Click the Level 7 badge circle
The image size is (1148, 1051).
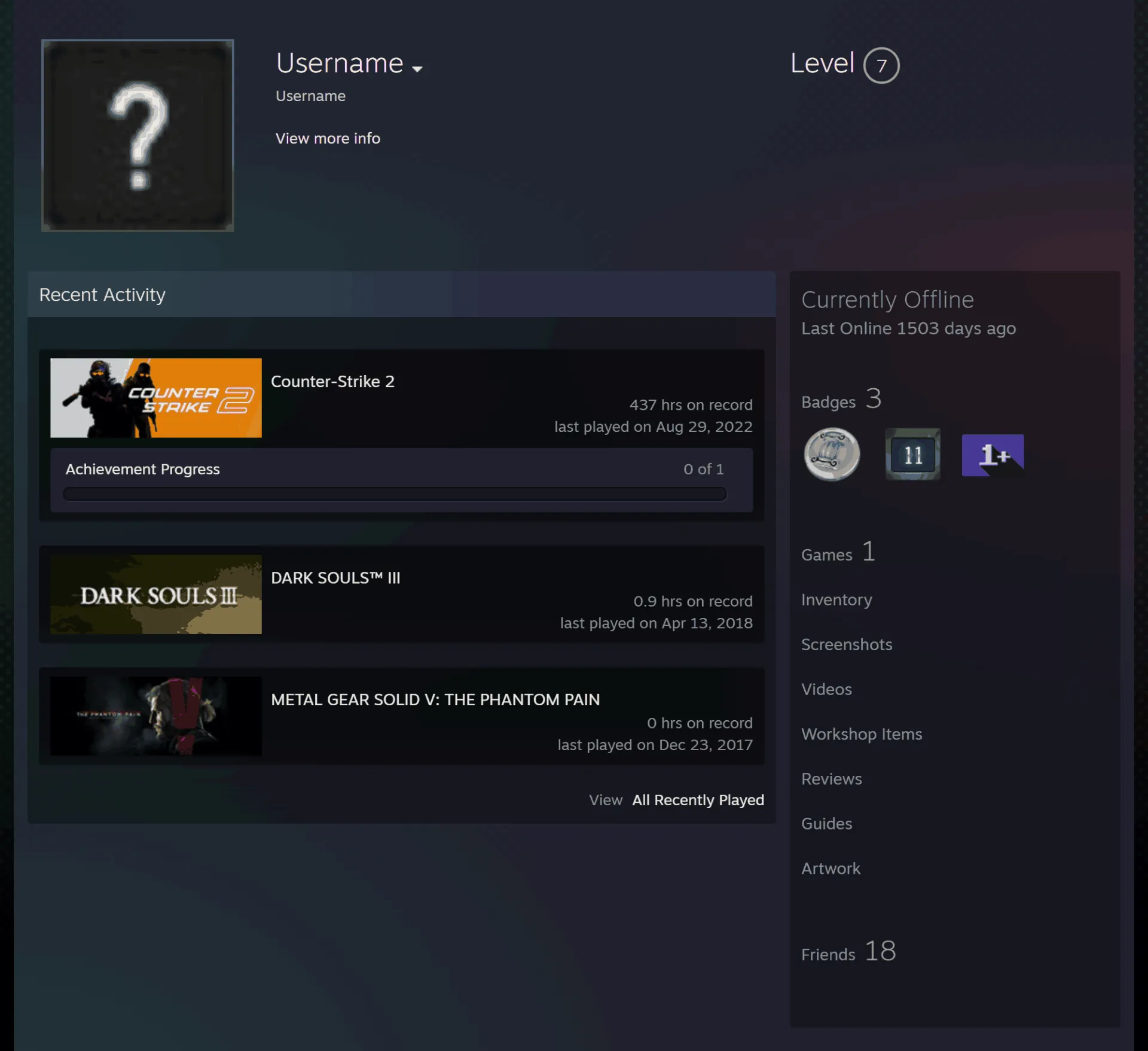click(x=881, y=65)
